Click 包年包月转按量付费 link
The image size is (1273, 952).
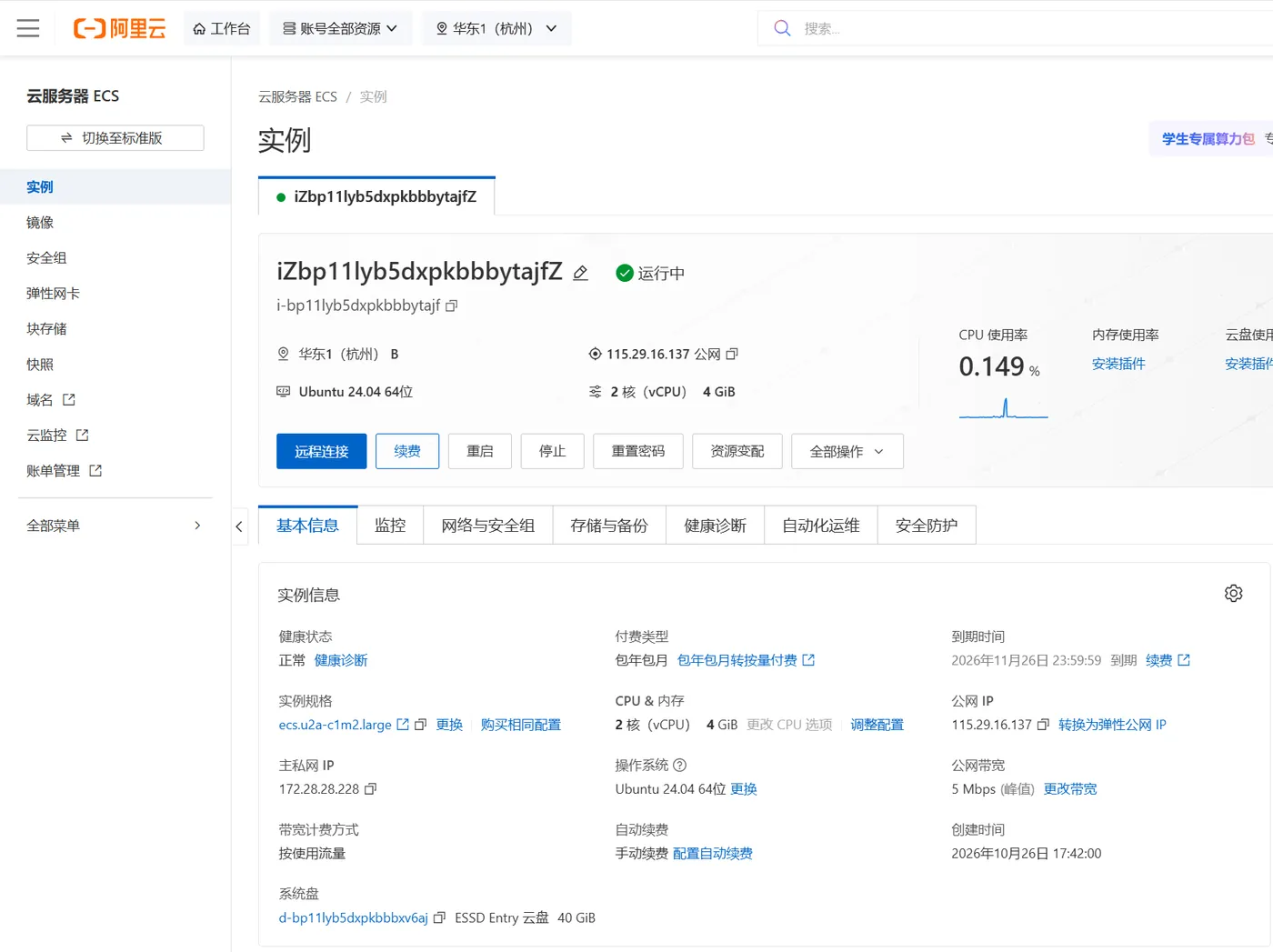pyautogui.click(x=746, y=660)
